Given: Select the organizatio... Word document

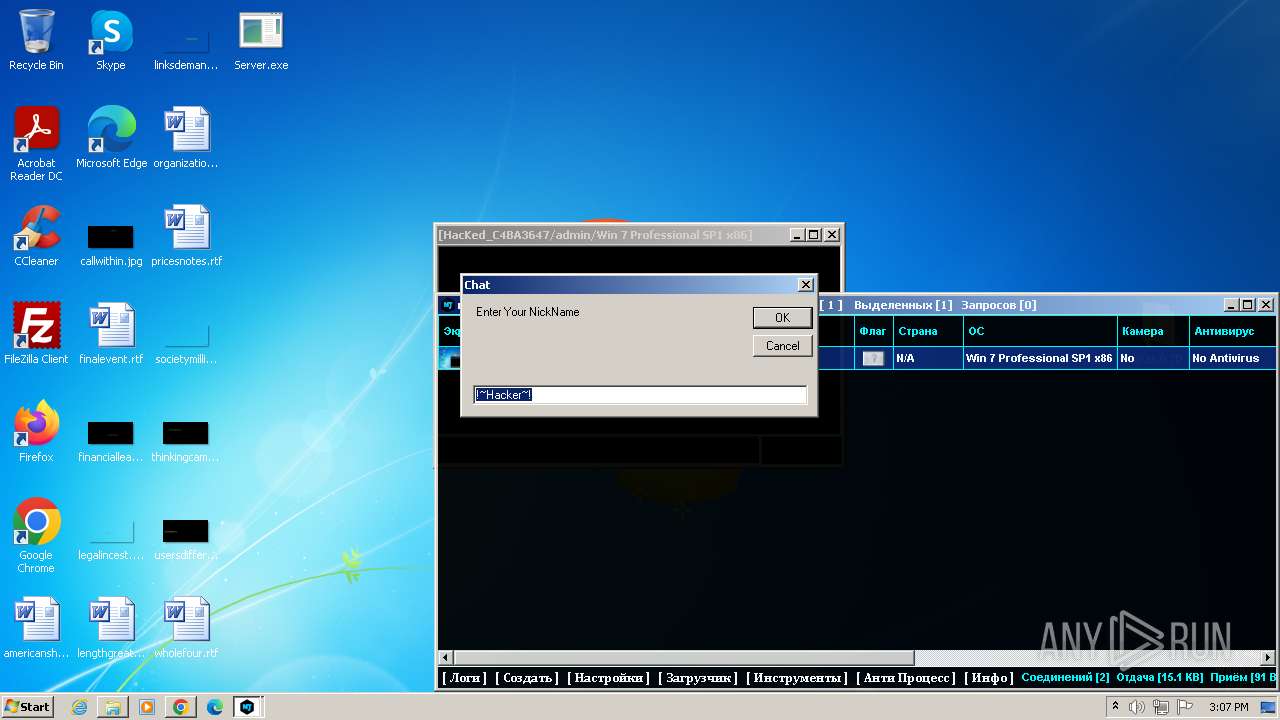Looking at the screenshot, I should click(186, 138).
